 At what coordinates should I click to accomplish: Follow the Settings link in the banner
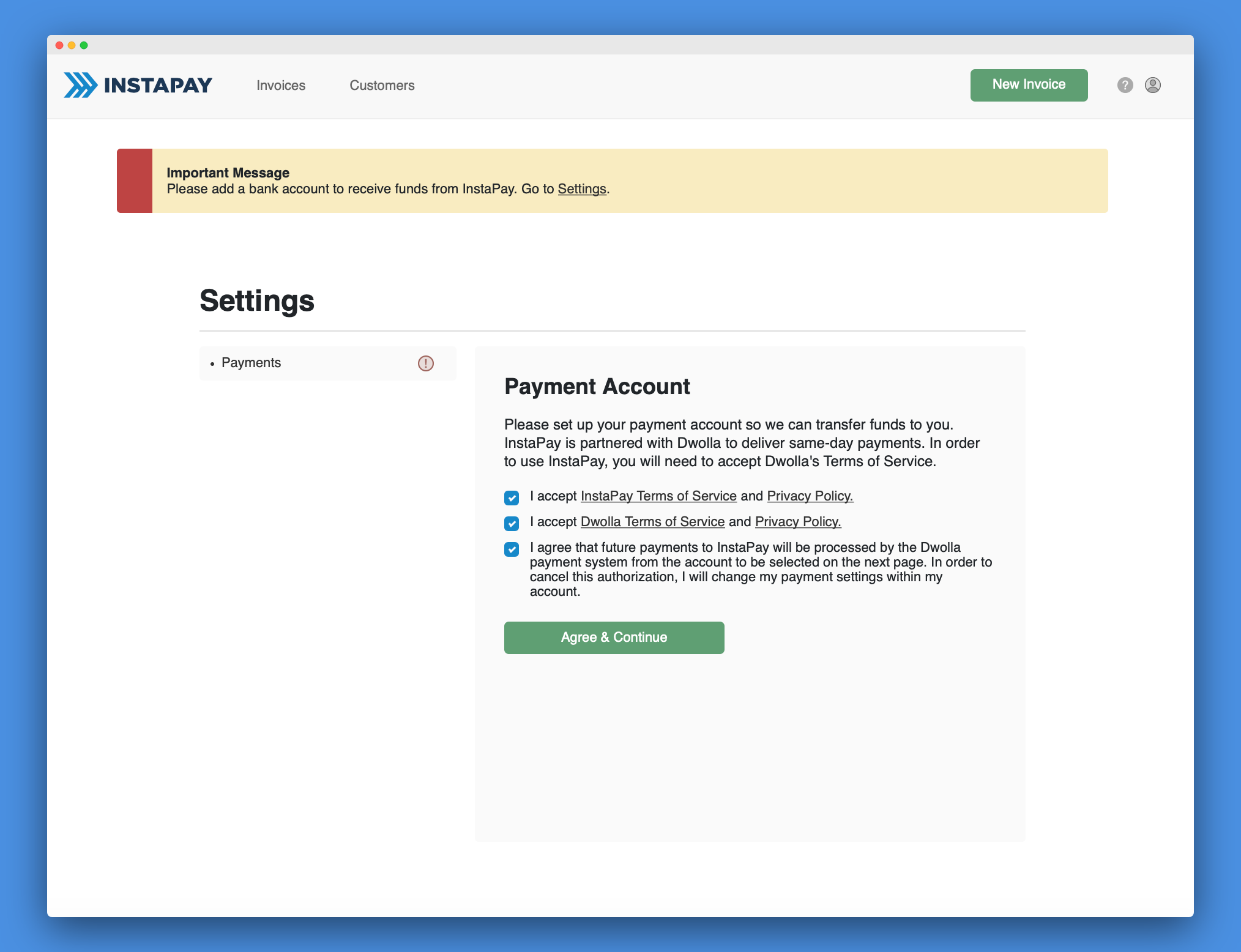[x=582, y=189]
